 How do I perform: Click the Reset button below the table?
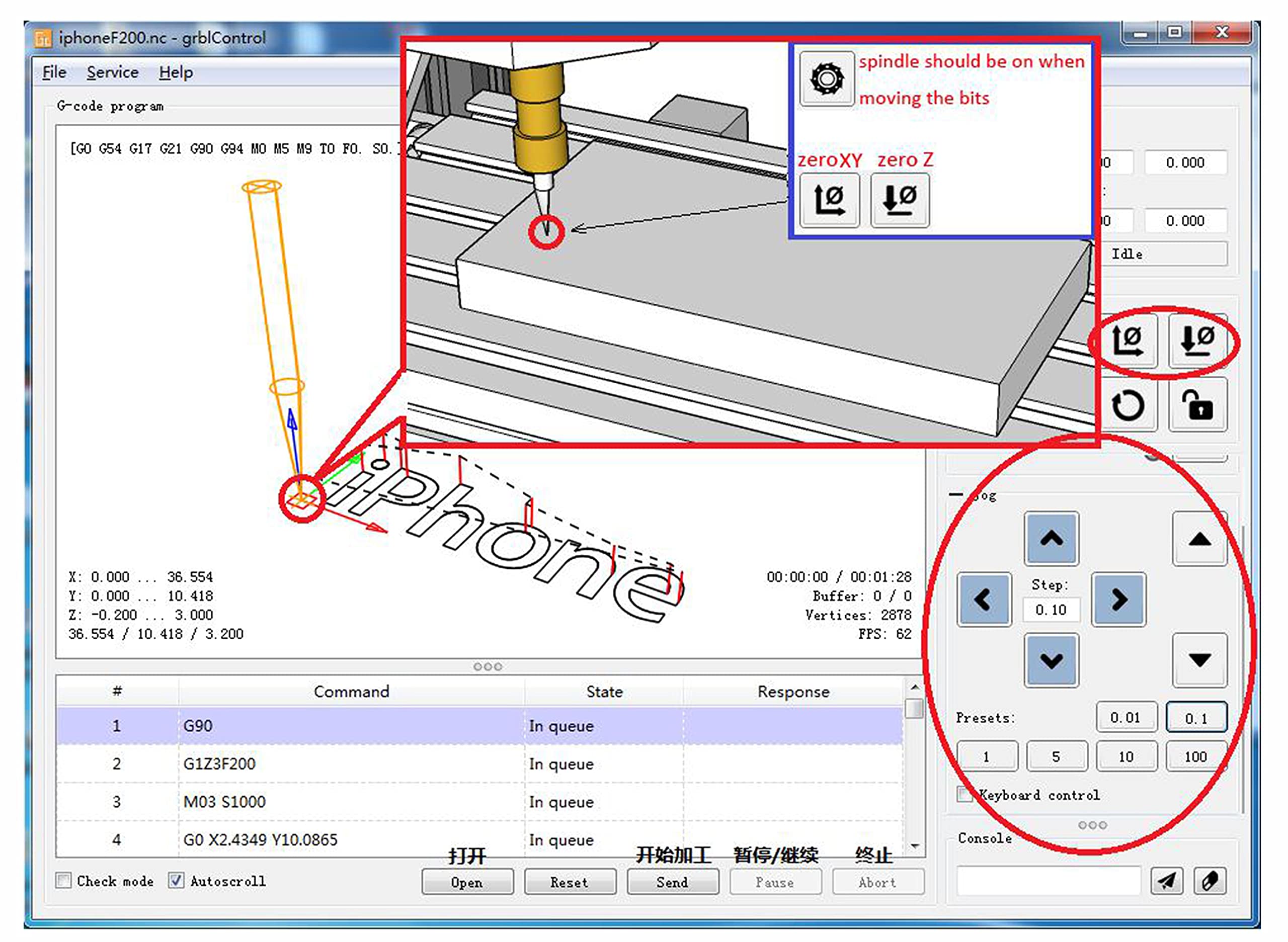coord(570,882)
